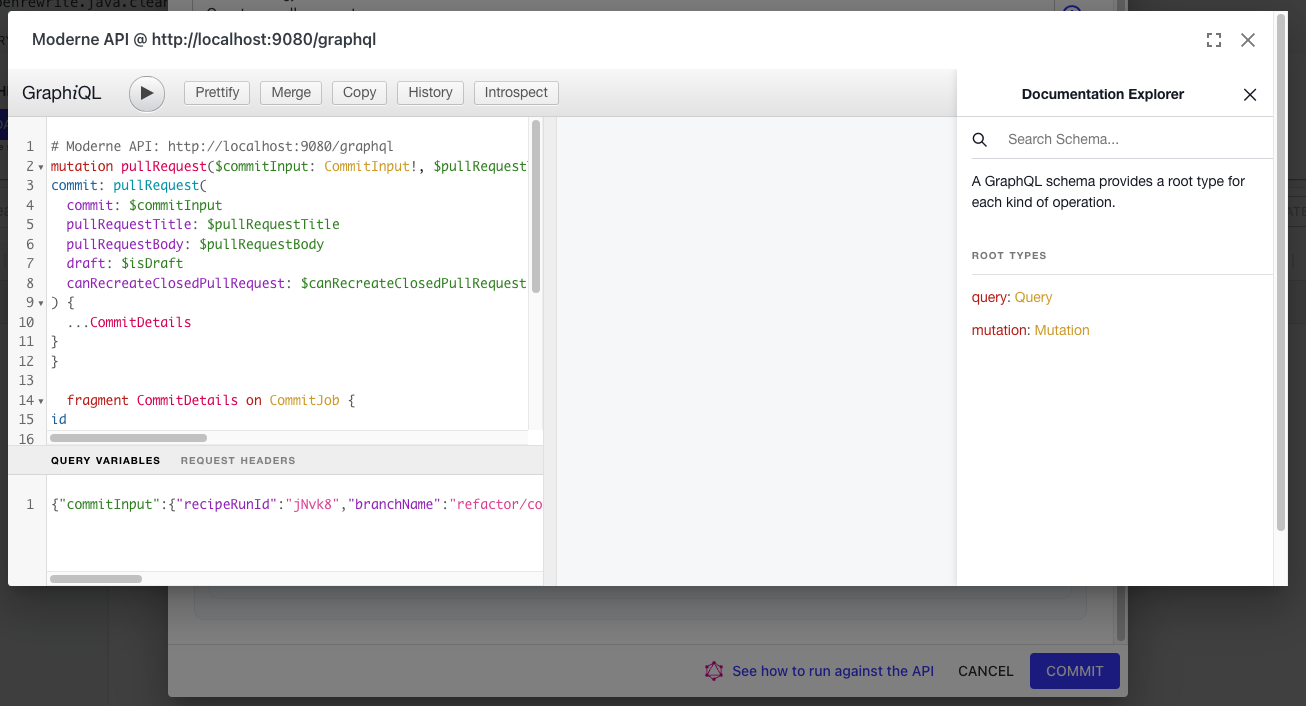Click the Merge button in GraphiQL toolbar

click(291, 92)
